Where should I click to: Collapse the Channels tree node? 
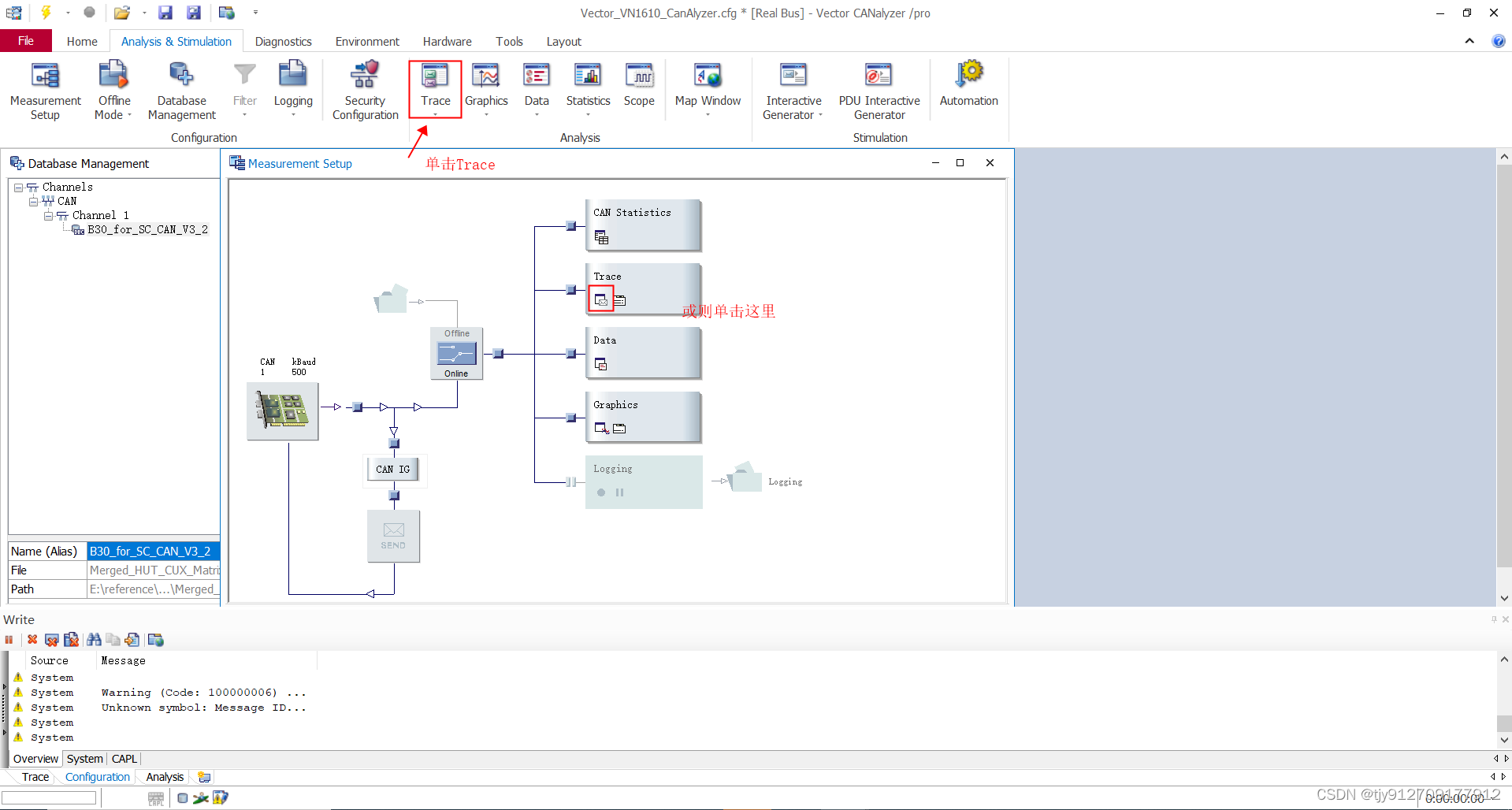pyautogui.click(x=18, y=188)
